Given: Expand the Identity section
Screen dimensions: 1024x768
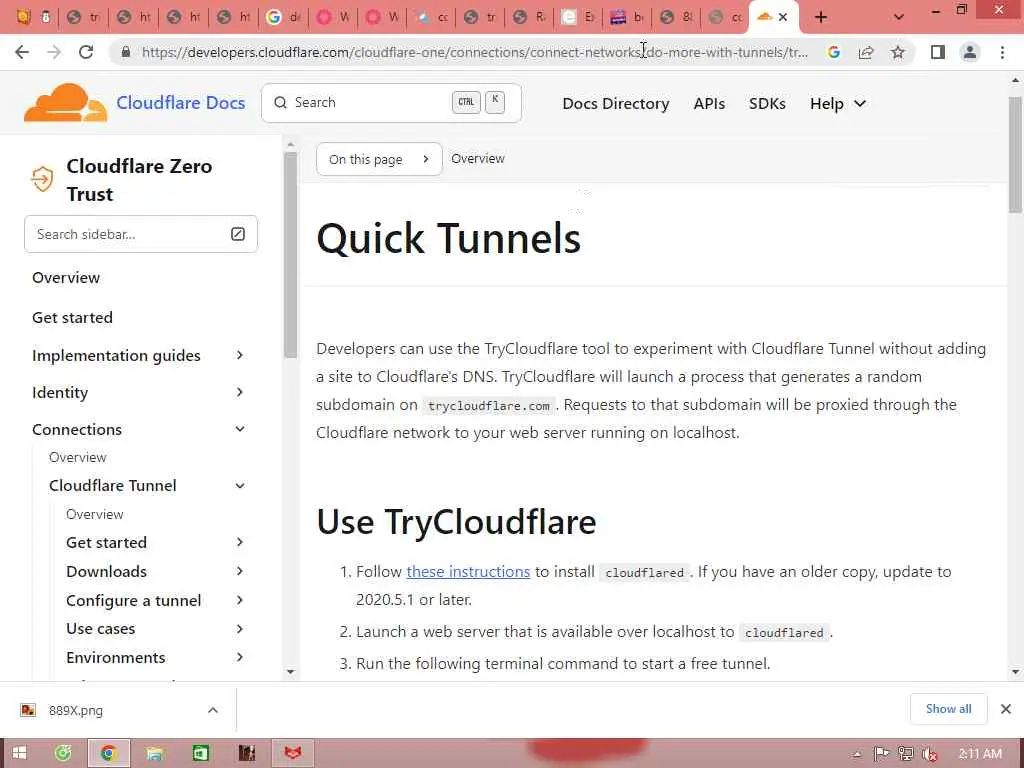Looking at the screenshot, I should (240, 392).
